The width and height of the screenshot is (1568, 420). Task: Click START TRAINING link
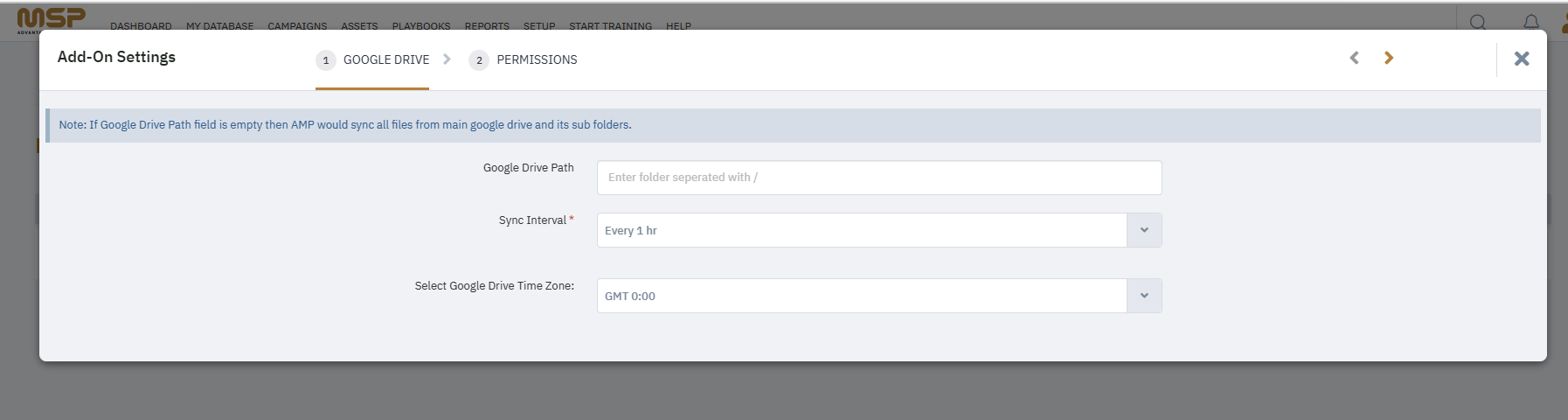coord(610,26)
